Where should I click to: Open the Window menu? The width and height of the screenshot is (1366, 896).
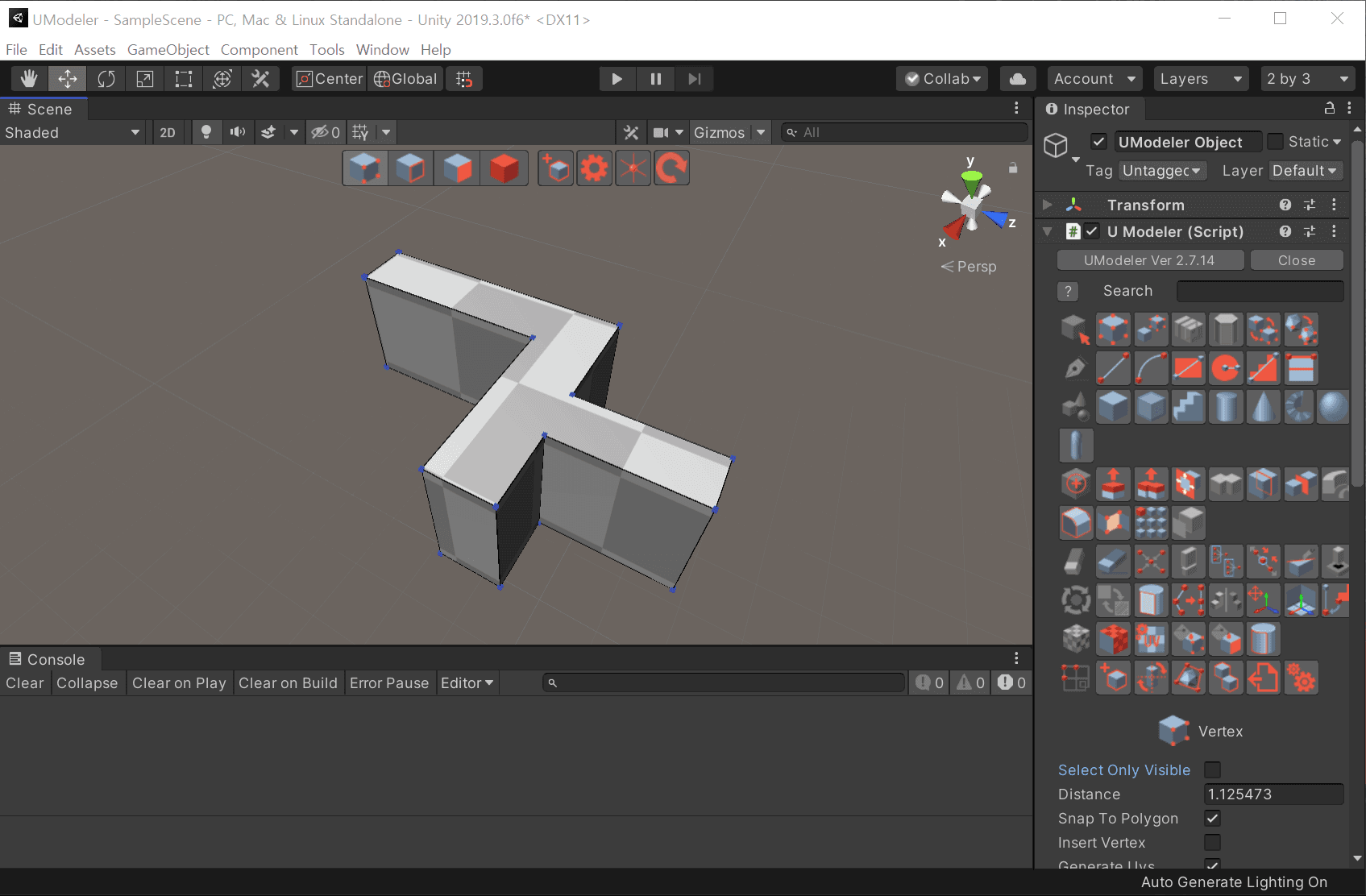click(383, 49)
